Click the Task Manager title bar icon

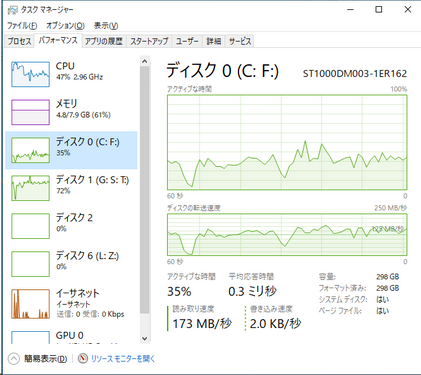tap(12, 10)
